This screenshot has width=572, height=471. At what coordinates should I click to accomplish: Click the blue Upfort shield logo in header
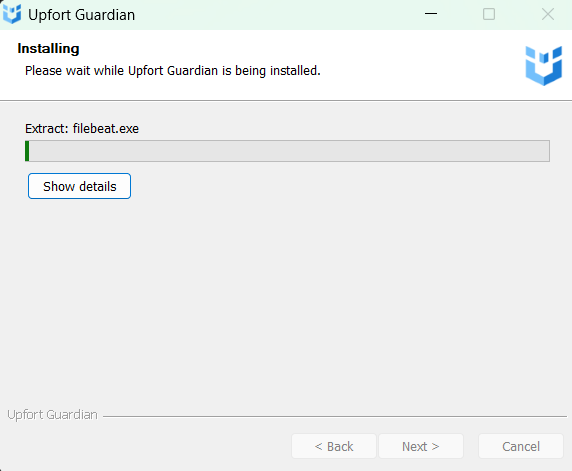(544, 66)
